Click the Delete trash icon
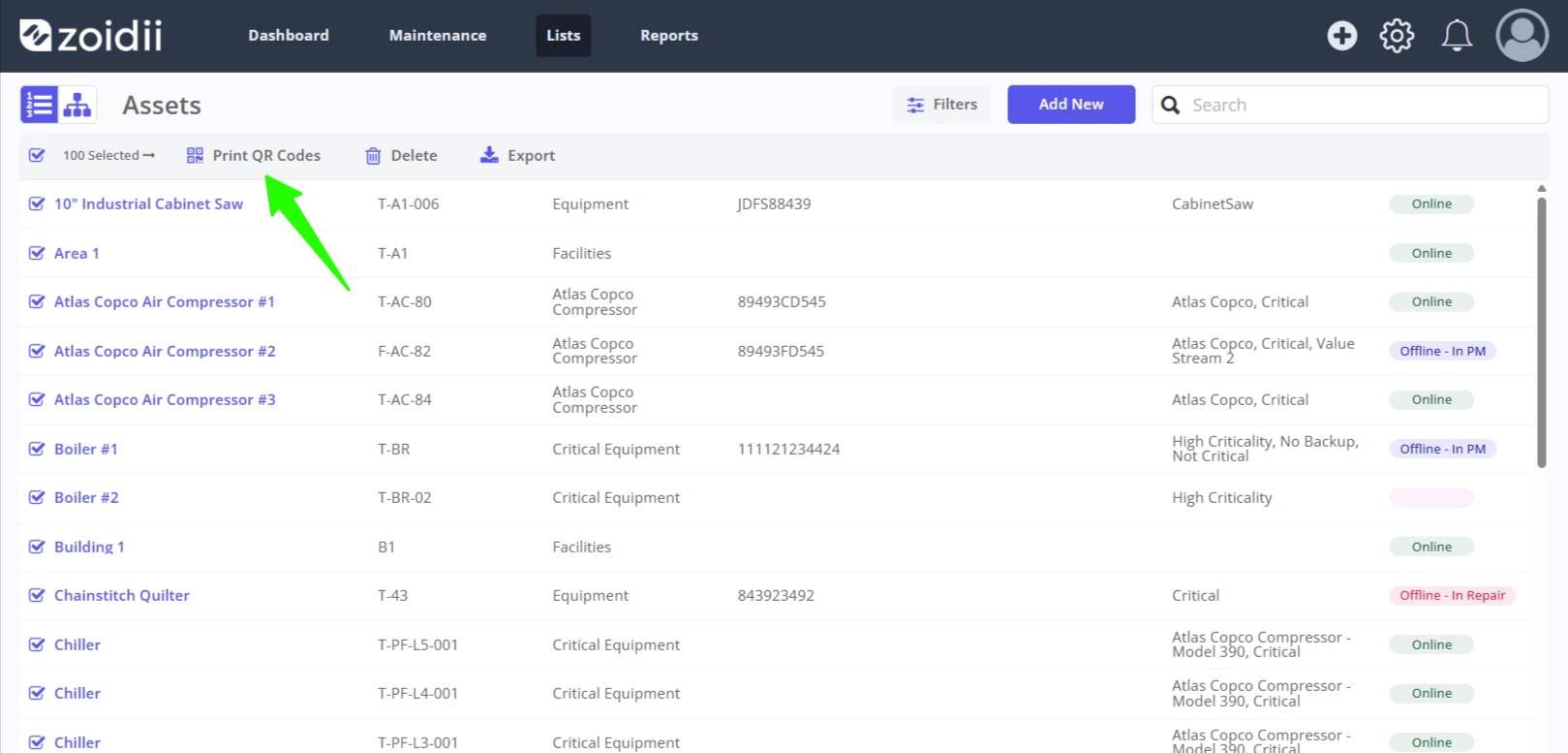1568x753 pixels. (373, 155)
